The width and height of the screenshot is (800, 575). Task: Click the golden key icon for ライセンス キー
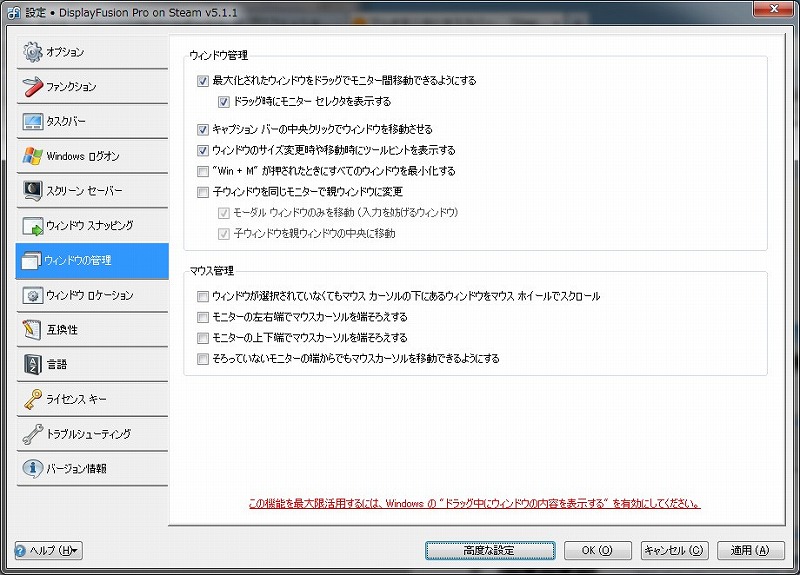coord(33,399)
